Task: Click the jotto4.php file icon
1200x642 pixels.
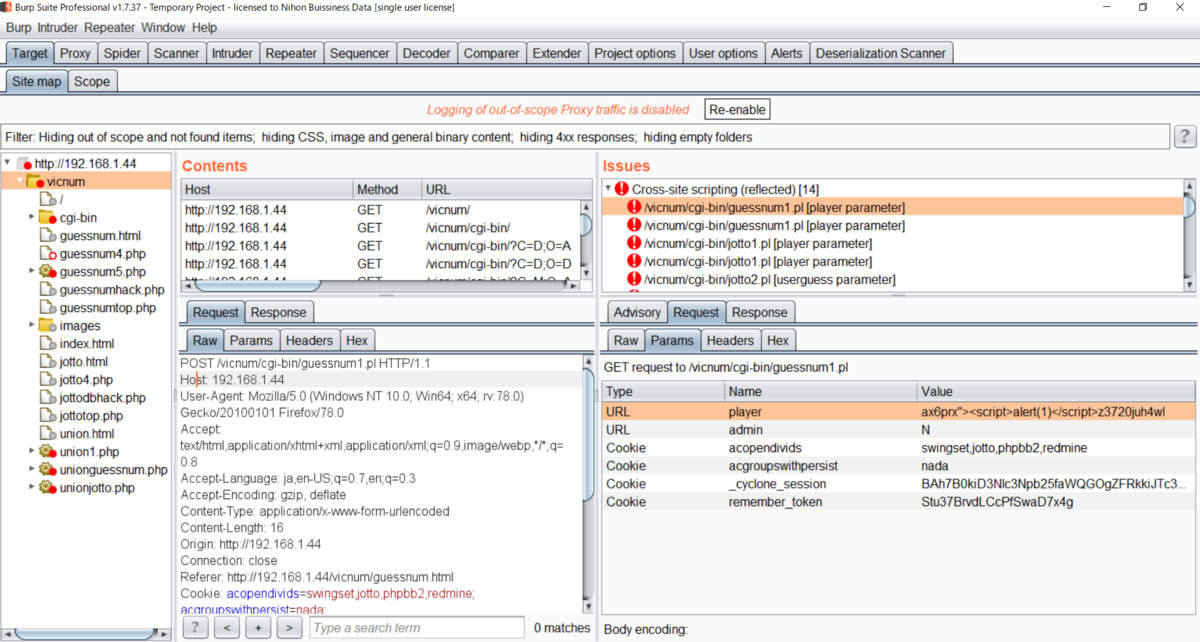Action: 47,380
